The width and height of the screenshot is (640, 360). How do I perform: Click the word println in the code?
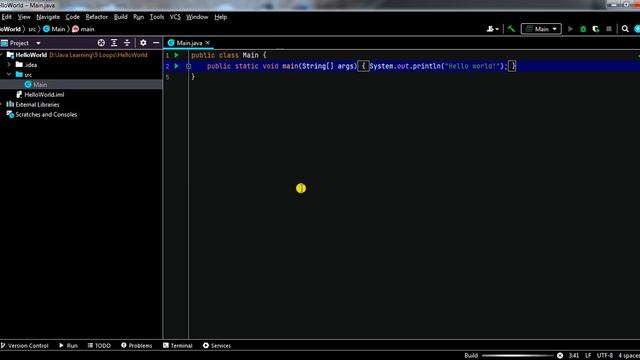tap(426, 66)
